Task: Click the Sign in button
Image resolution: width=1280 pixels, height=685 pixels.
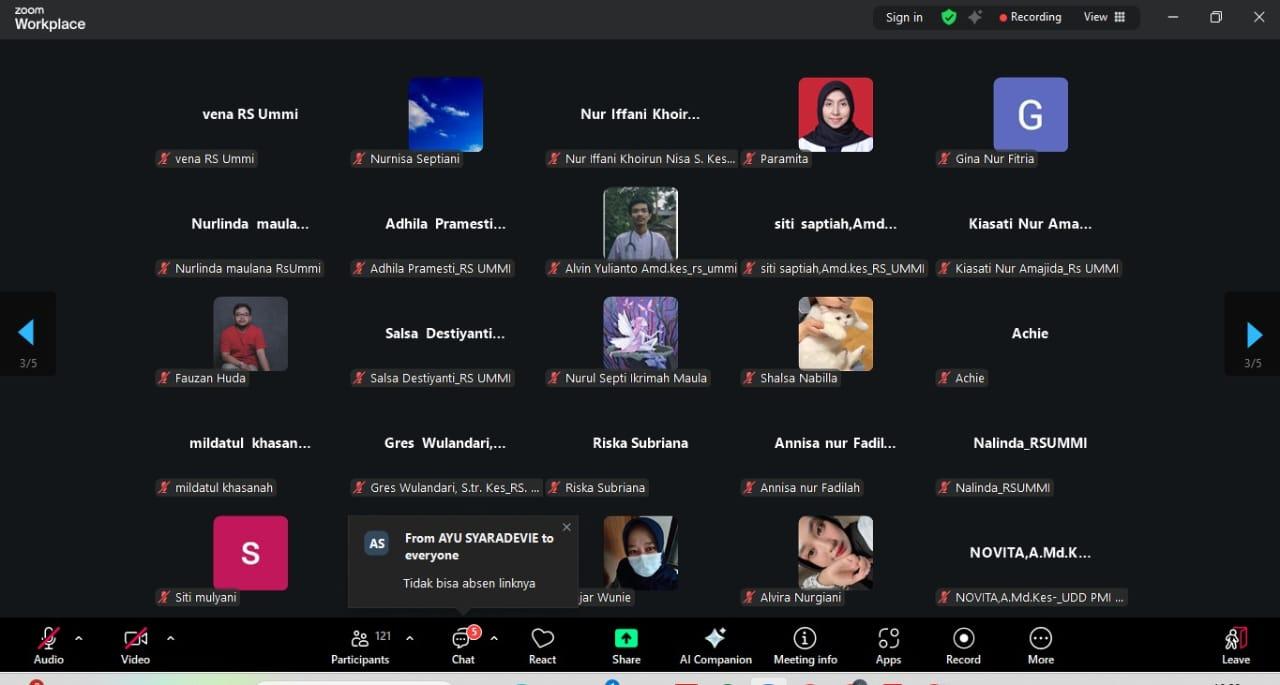Action: 904,17
